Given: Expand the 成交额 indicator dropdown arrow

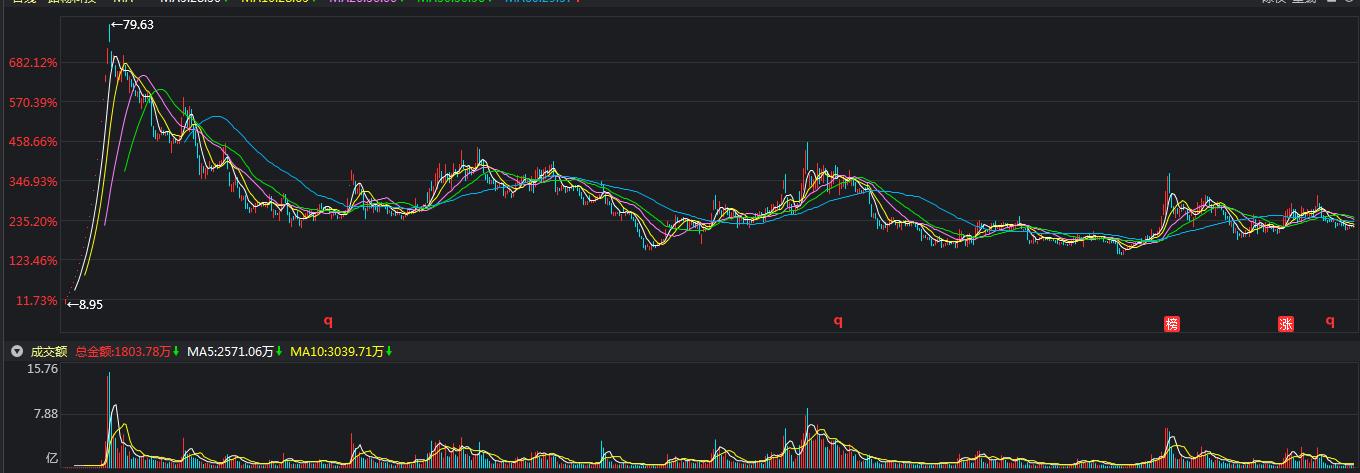Looking at the screenshot, I should (16, 351).
